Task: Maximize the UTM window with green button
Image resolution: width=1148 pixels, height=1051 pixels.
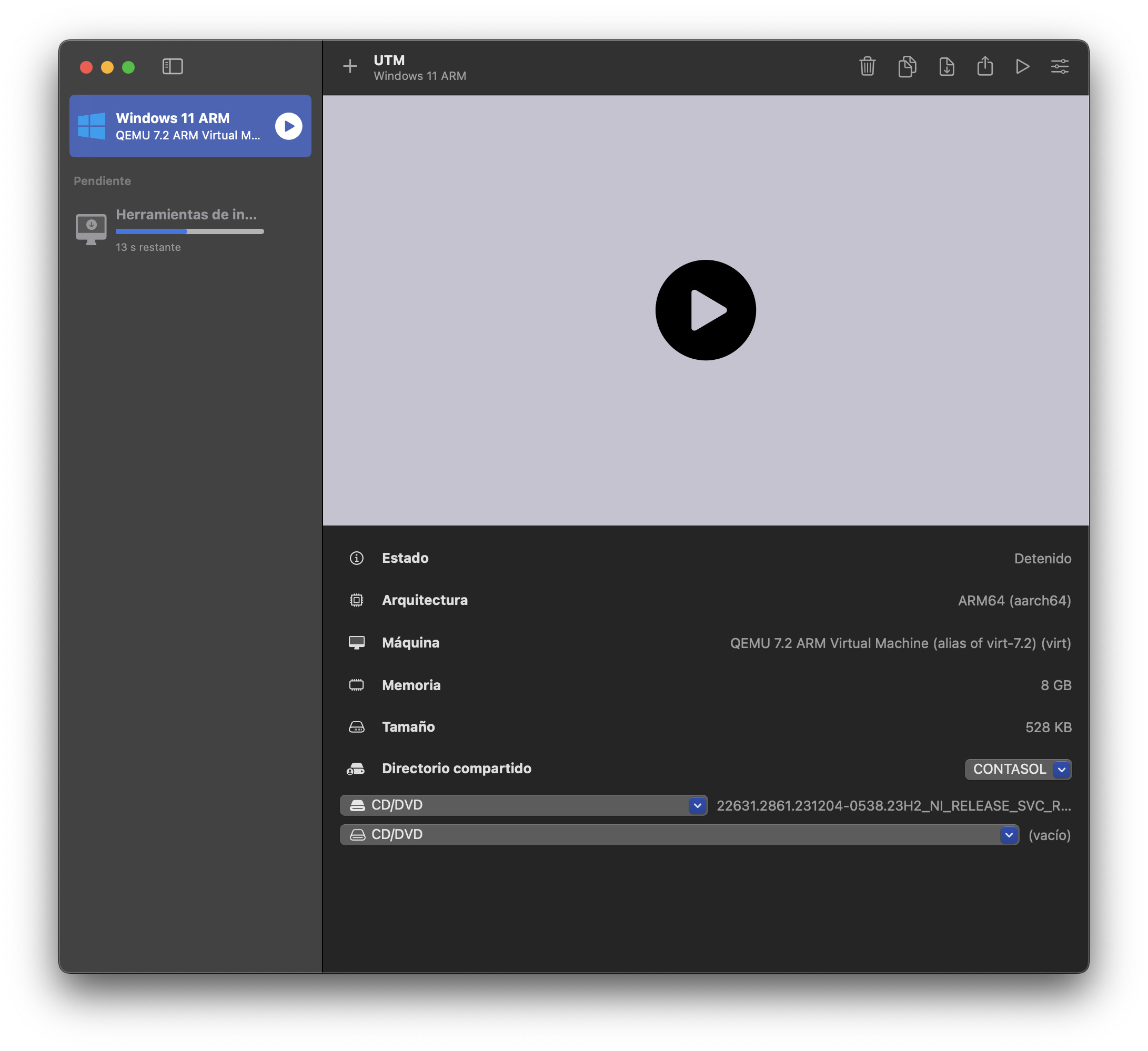Action: pyautogui.click(x=129, y=67)
